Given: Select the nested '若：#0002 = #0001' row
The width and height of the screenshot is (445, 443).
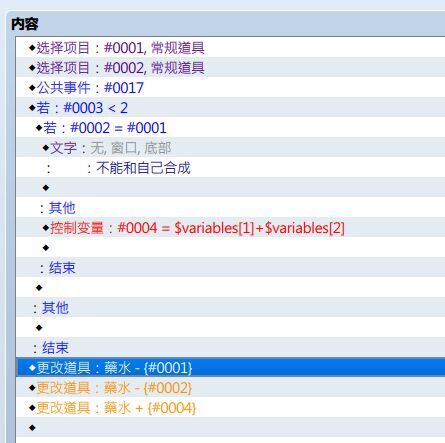Looking at the screenshot, I should 230,127.
